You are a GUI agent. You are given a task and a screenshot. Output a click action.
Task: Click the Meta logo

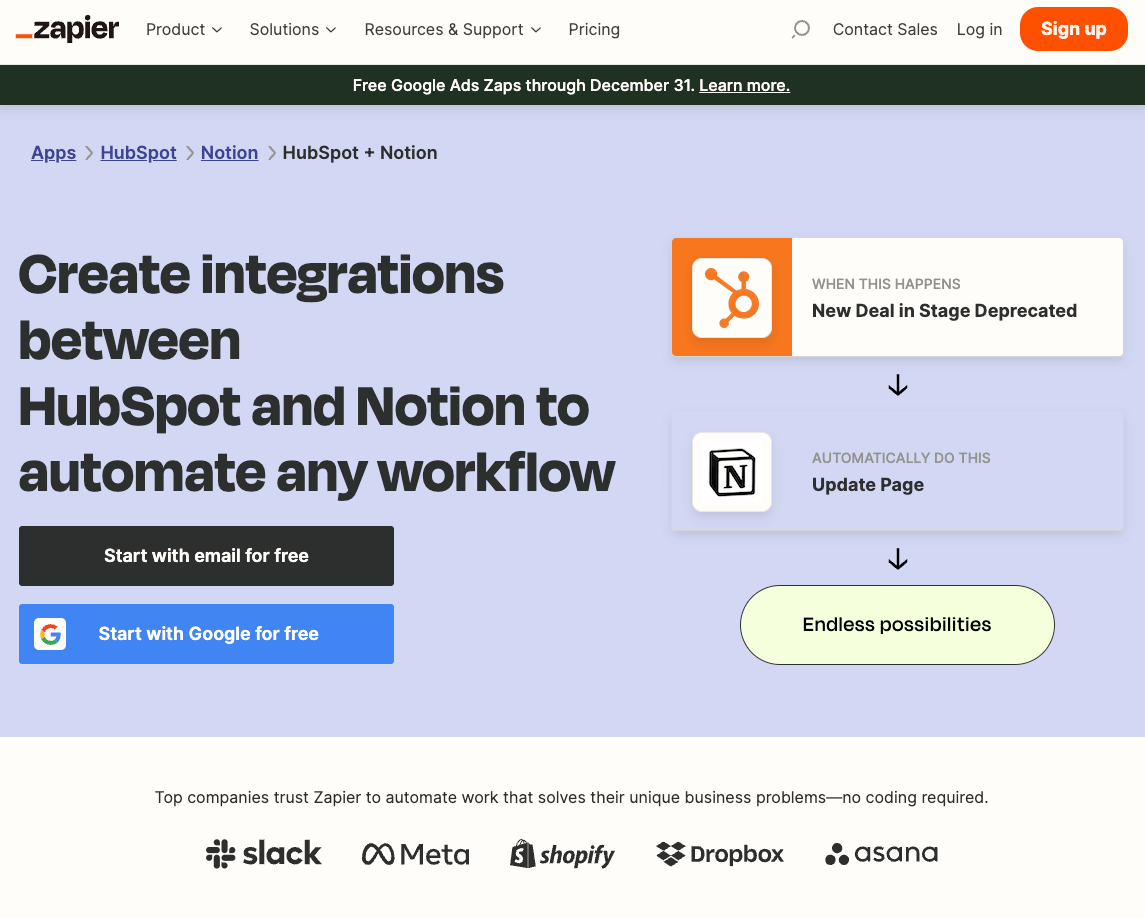416,854
